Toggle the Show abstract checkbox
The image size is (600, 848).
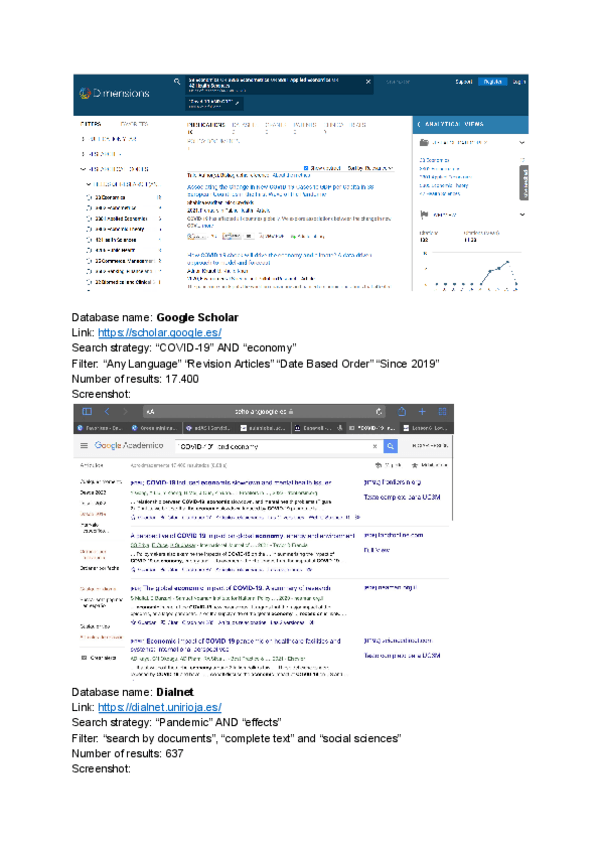click(x=306, y=168)
